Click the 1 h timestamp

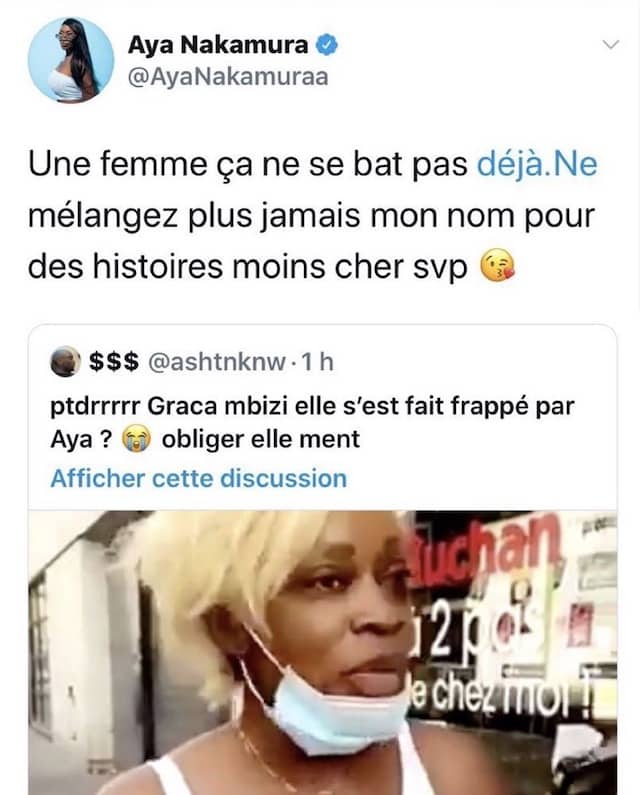pyautogui.click(x=317, y=362)
